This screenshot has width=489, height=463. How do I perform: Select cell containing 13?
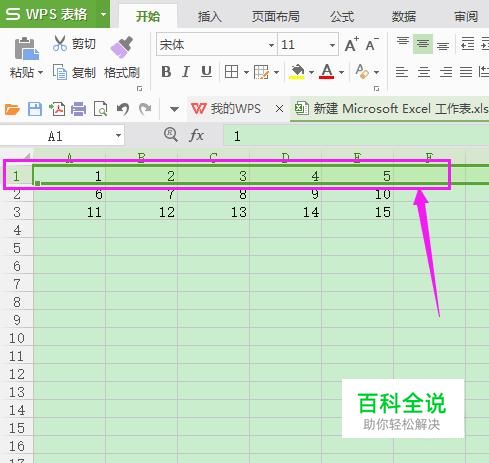coord(214,212)
